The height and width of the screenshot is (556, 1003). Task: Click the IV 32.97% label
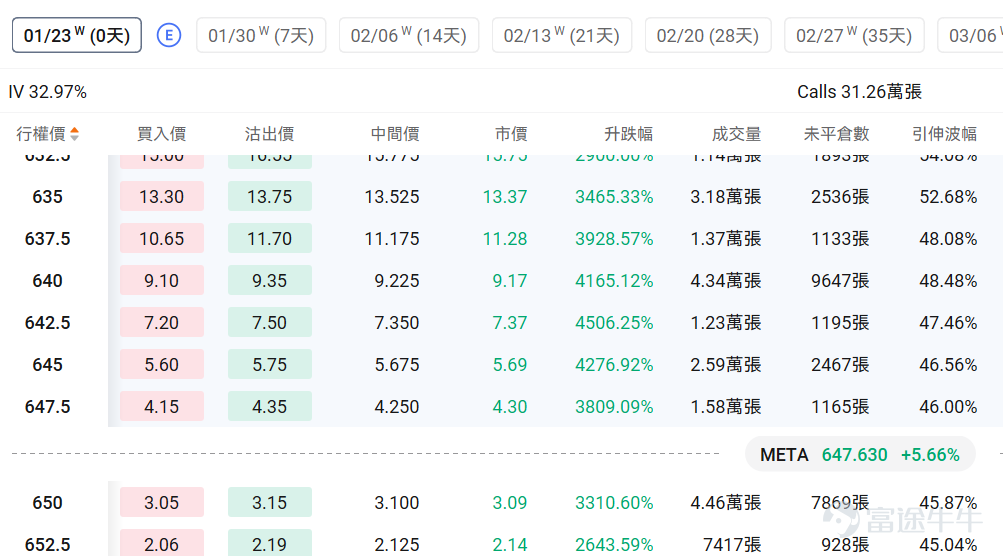tap(47, 92)
